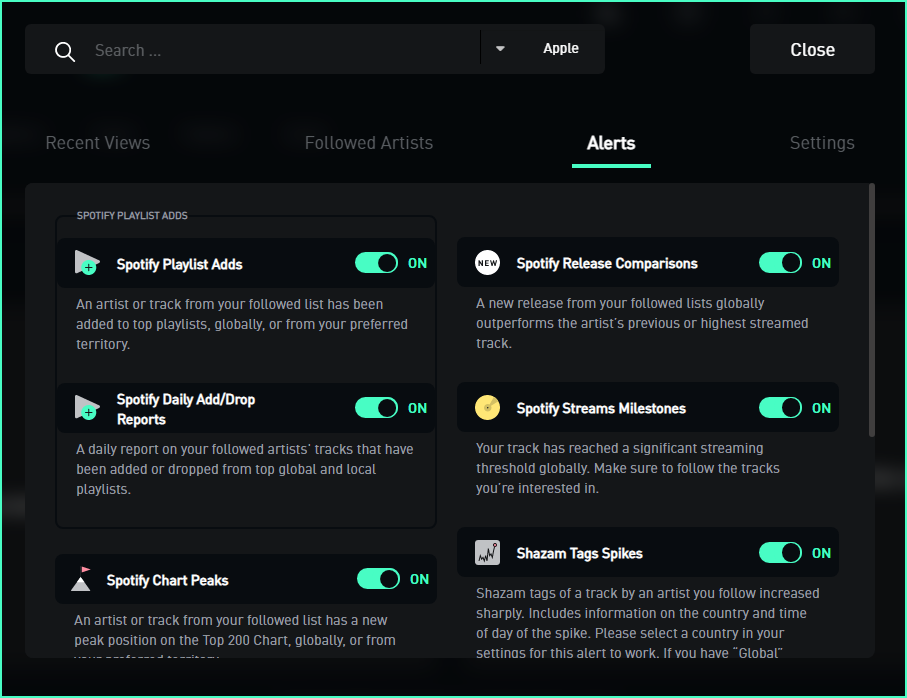Click the alerts list vertical scrollbar
The height and width of the screenshot is (698, 907).
(x=872, y=311)
